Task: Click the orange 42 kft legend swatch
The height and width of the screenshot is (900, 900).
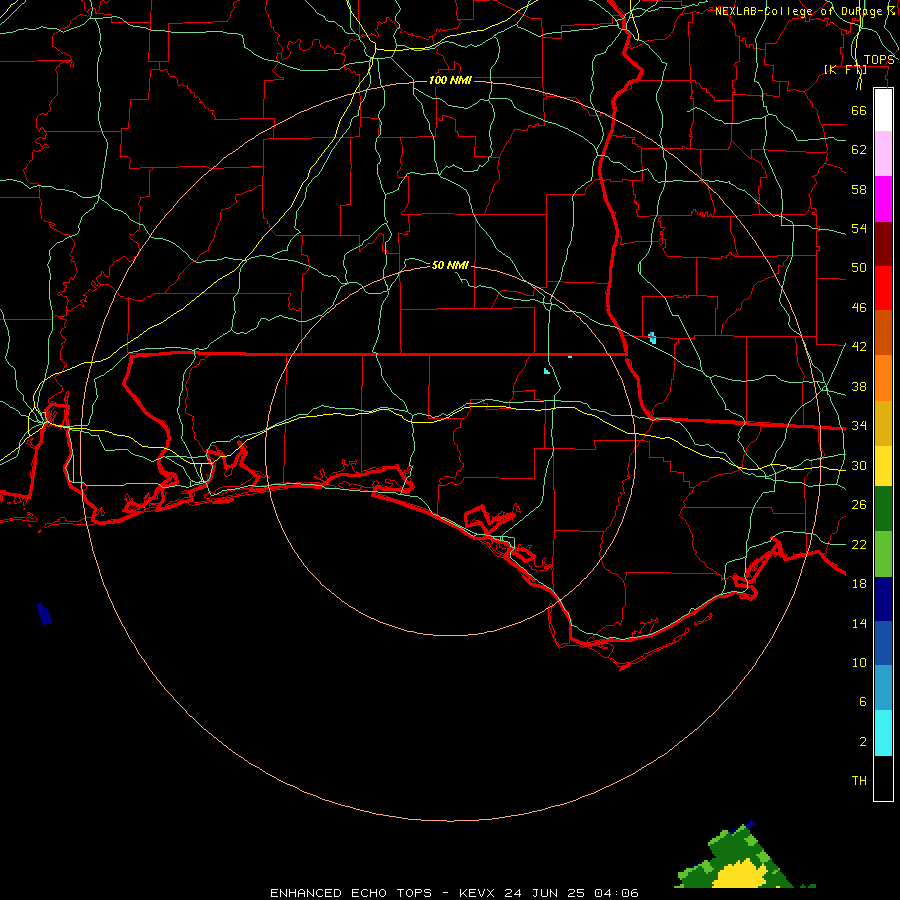Action: click(883, 378)
